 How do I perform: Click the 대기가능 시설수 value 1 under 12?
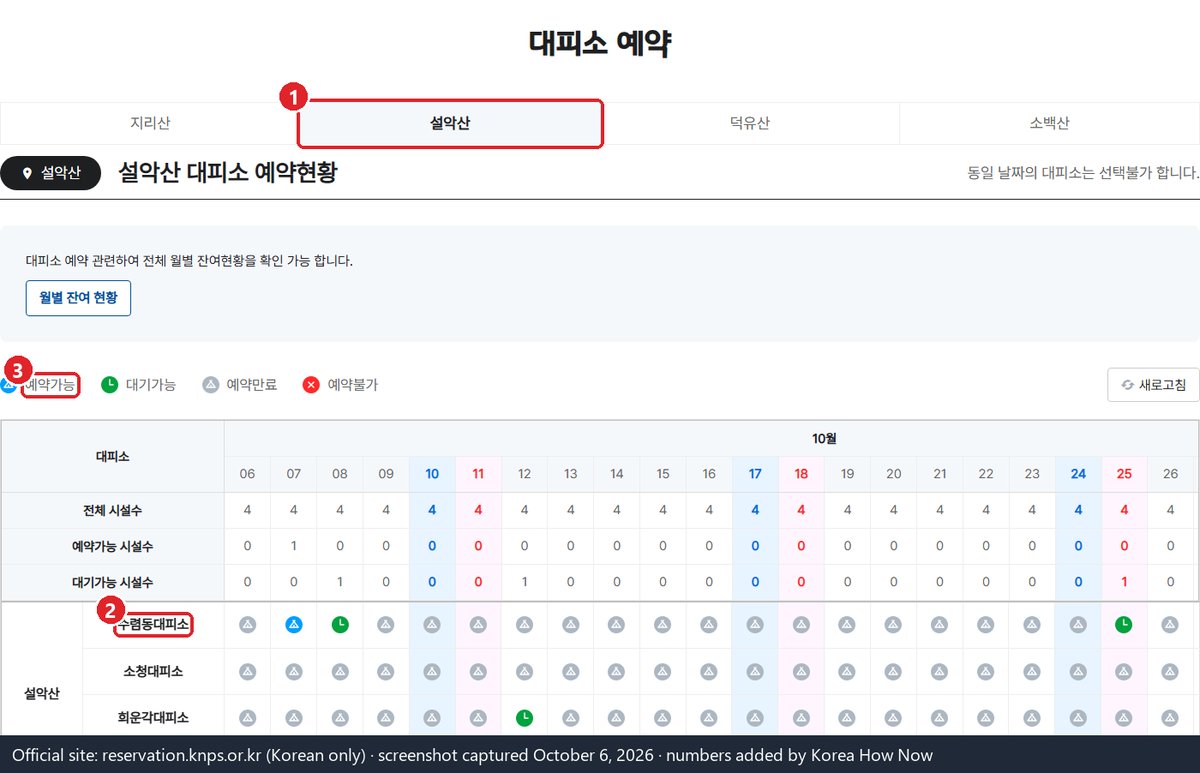(x=524, y=582)
